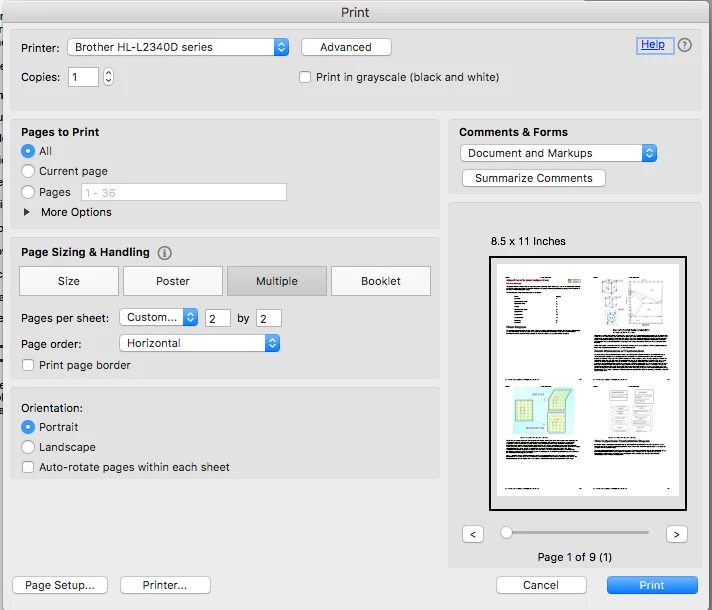
Task: Open Page Setup dialog
Action: coord(60,585)
